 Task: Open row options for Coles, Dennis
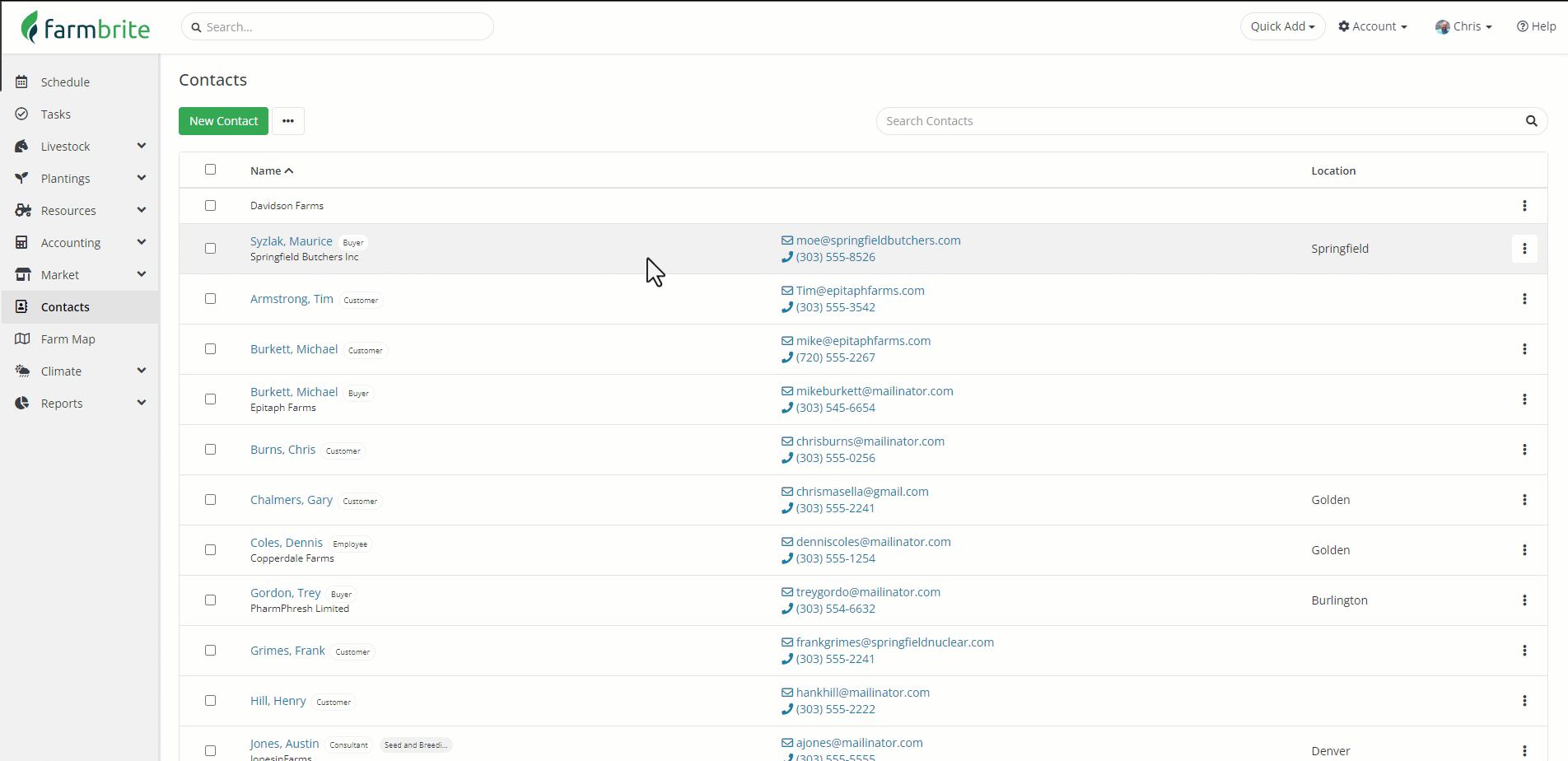pyautogui.click(x=1524, y=550)
